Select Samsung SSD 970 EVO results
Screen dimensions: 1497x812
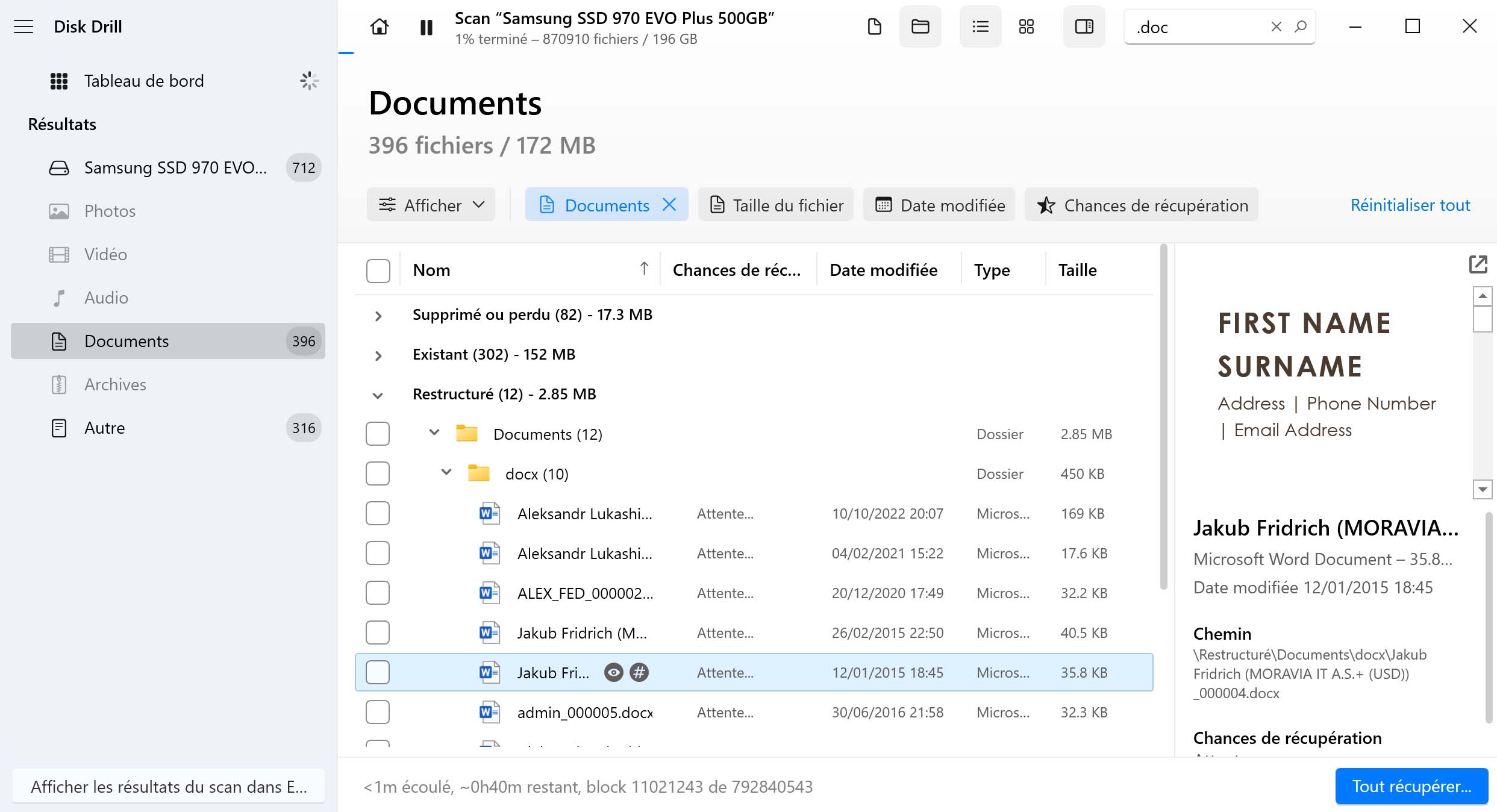point(168,167)
